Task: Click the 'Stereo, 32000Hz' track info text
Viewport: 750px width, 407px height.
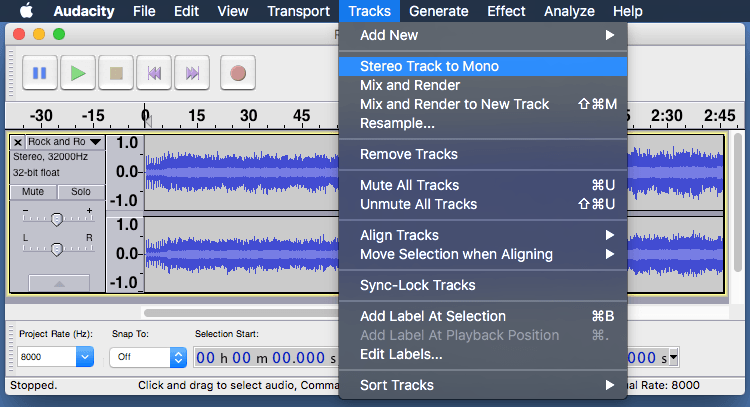Action: pos(50,157)
